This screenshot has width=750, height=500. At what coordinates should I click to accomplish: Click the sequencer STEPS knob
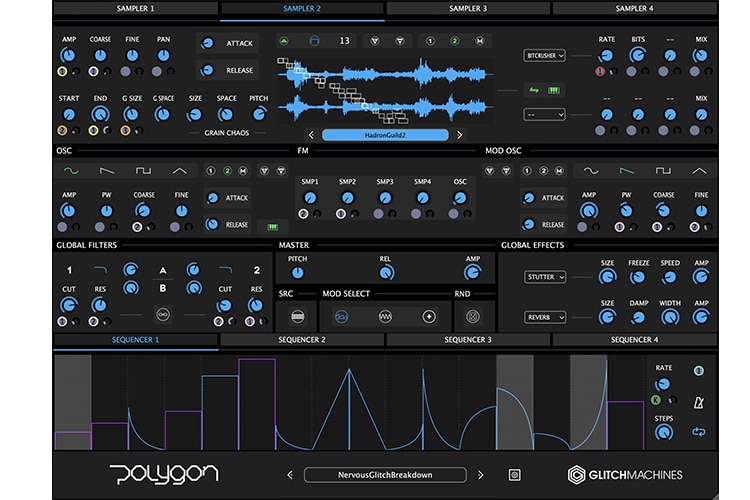[663, 433]
